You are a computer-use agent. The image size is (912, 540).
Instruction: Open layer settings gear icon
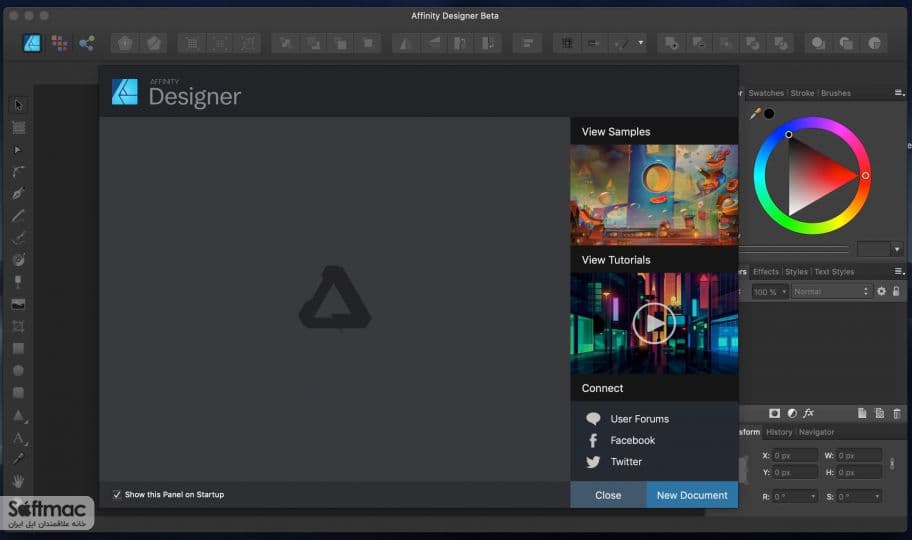[x=881, y=291]
